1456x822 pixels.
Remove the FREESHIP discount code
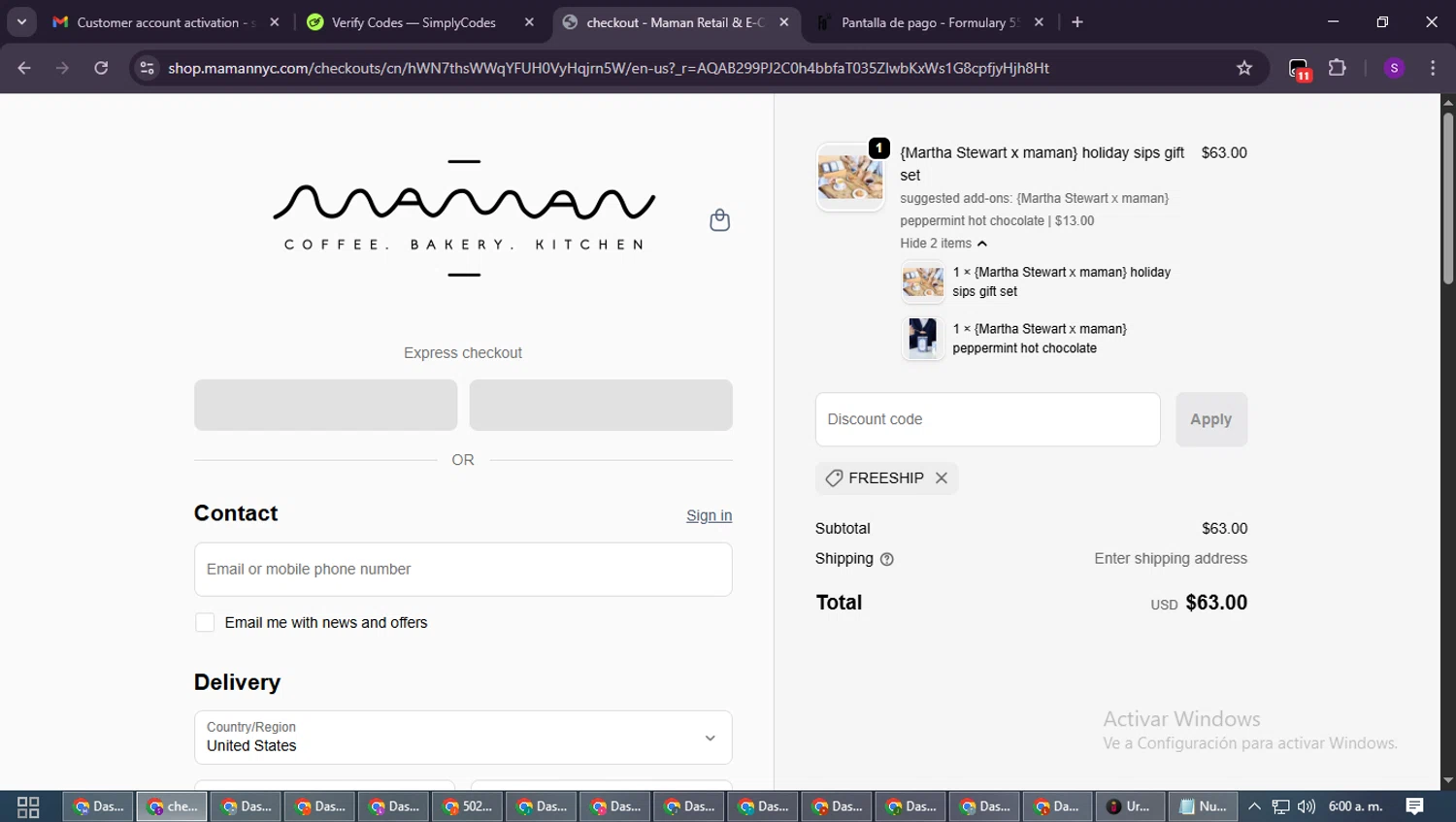pos(941,477)
